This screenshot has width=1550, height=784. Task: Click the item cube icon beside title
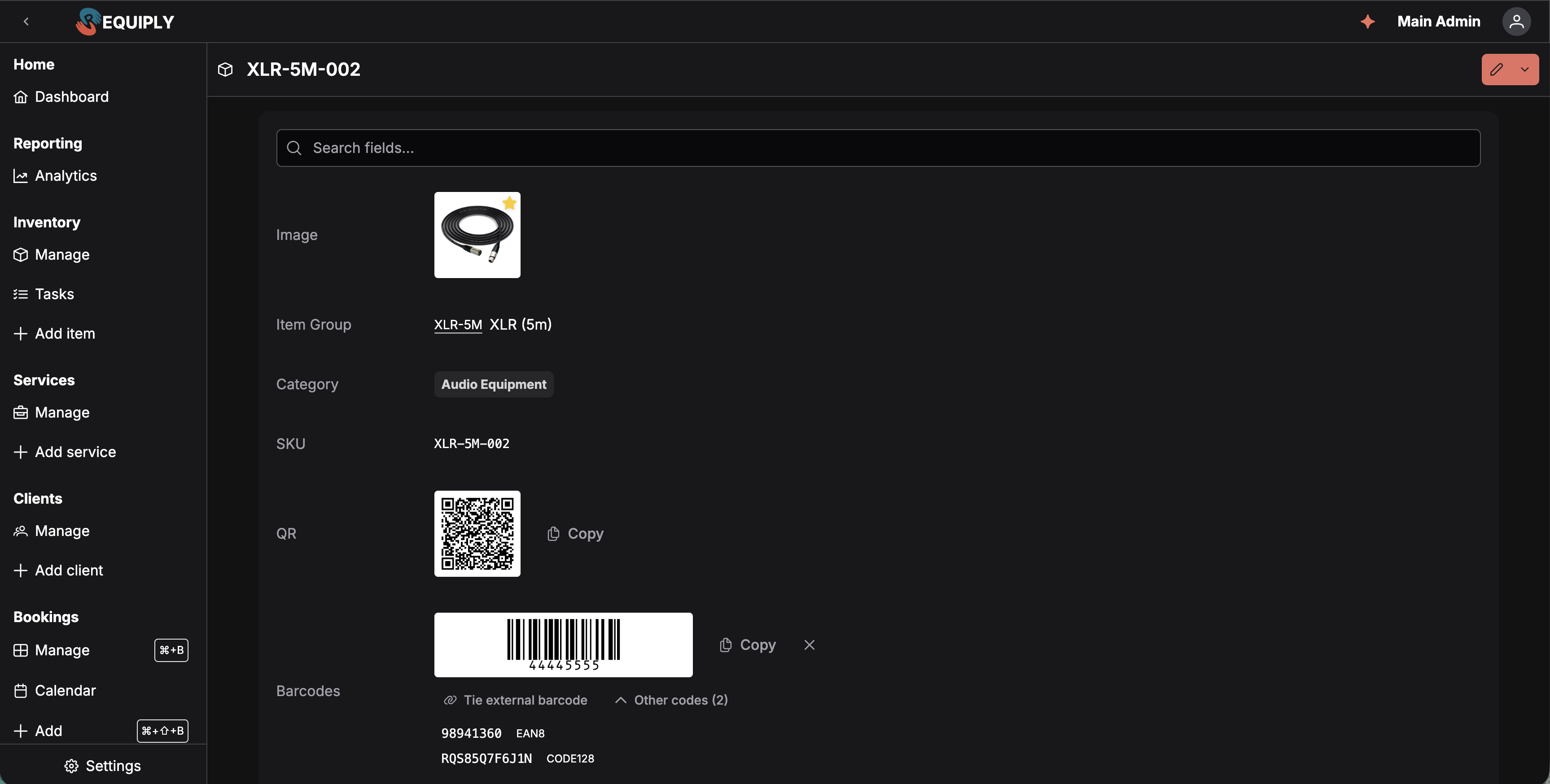[225, 69]
